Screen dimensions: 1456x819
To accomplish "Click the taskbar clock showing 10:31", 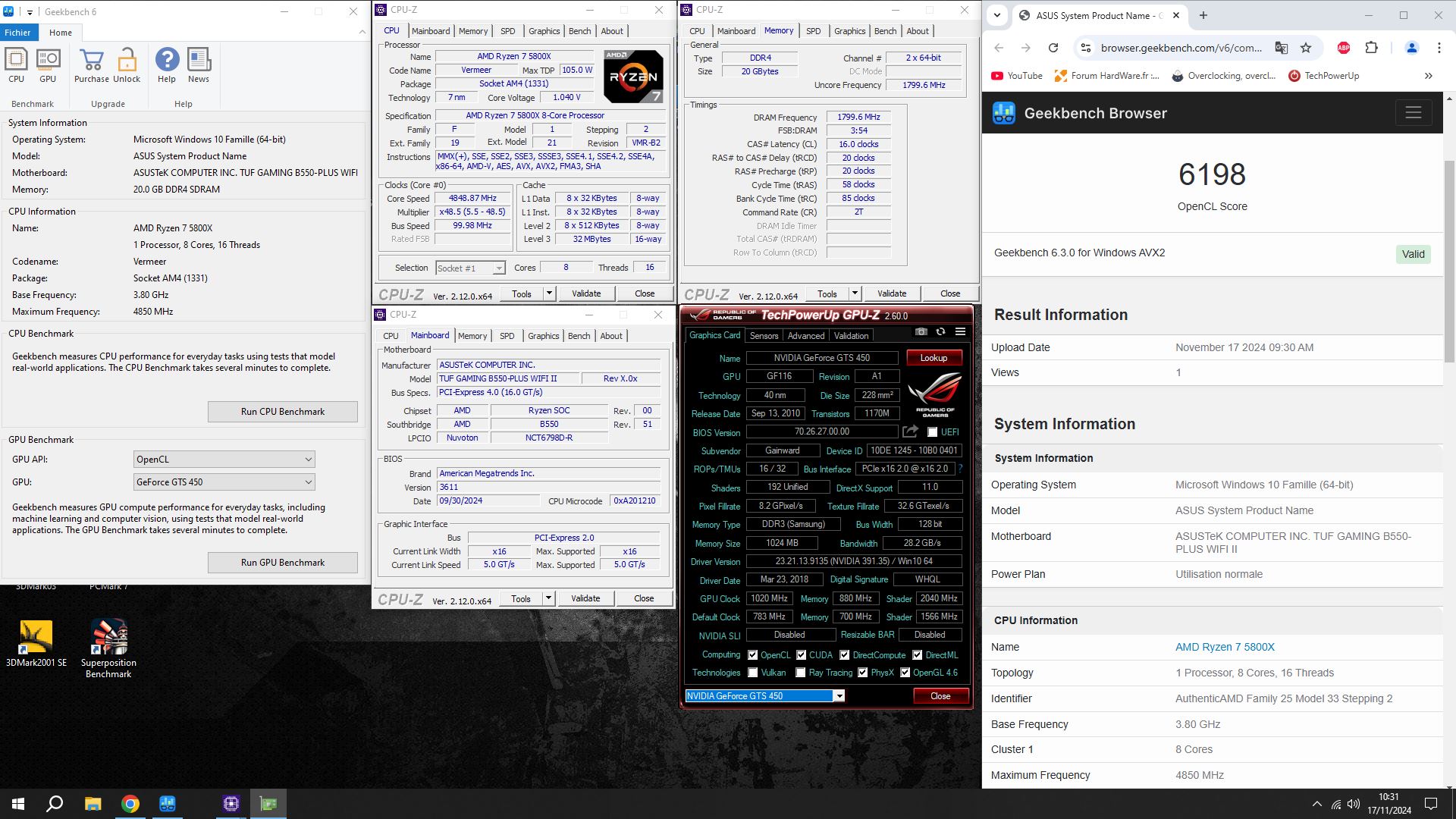I will tap(1389, 804).
